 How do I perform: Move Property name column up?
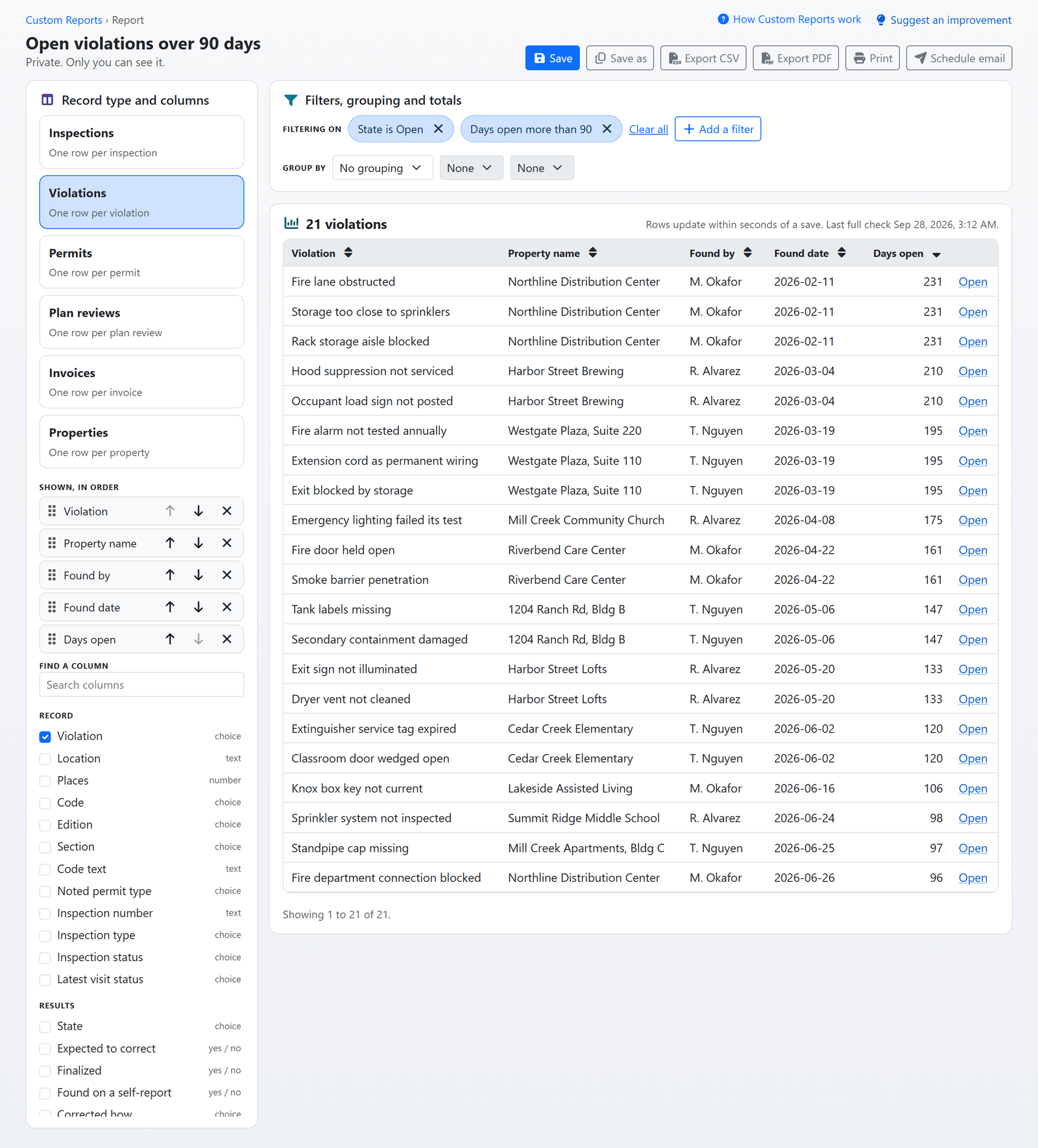point(170,543)
